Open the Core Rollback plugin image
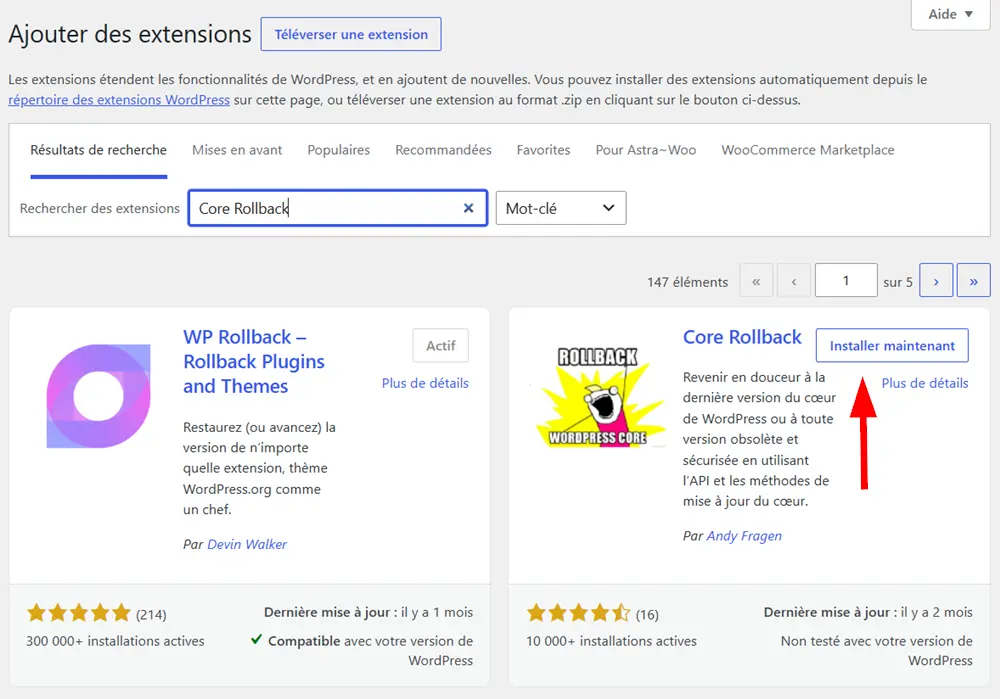Screen dimensions: 1000x699 pyautogui.click(x=598, y=396)
